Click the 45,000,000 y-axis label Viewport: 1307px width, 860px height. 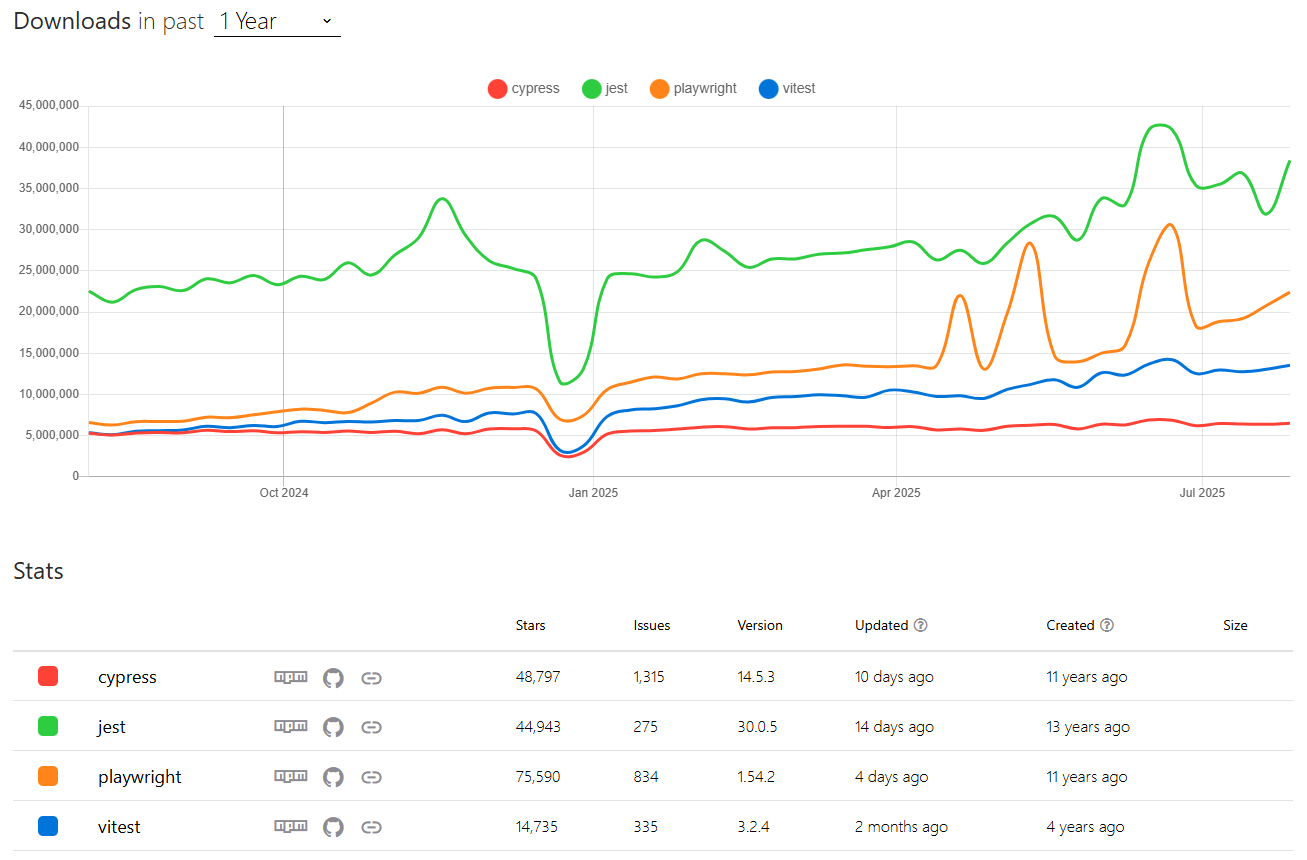click(x=49, y=105)
